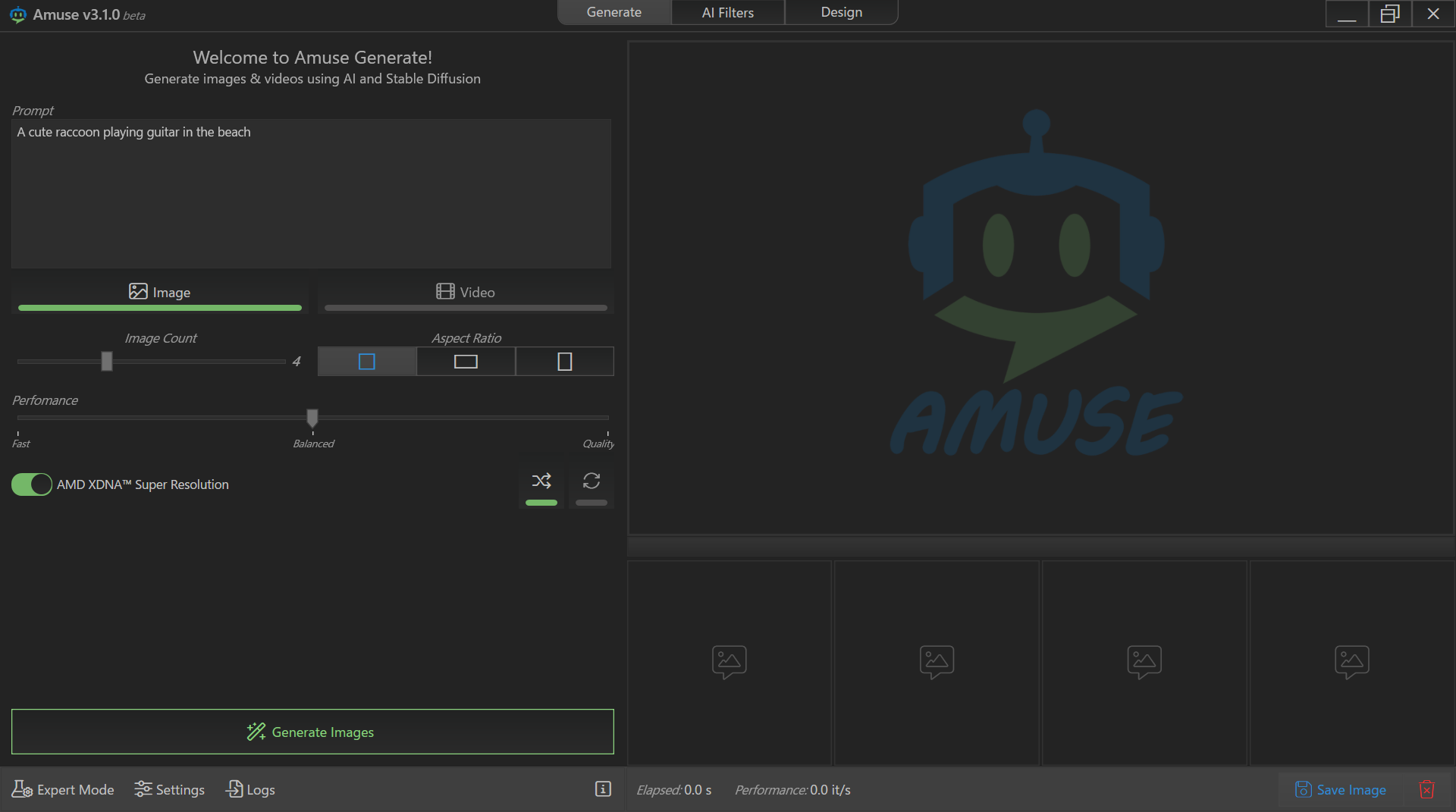This screenshot has height=812, width=1456.
Task: Click inside the Prompt text box
Action: pyautogui.click(x=311, y=193)
